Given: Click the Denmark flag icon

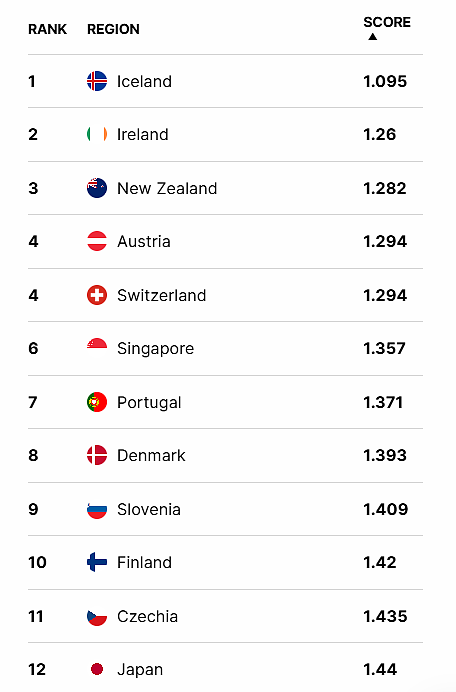Looking at the screenshot, I should [97, 455].
